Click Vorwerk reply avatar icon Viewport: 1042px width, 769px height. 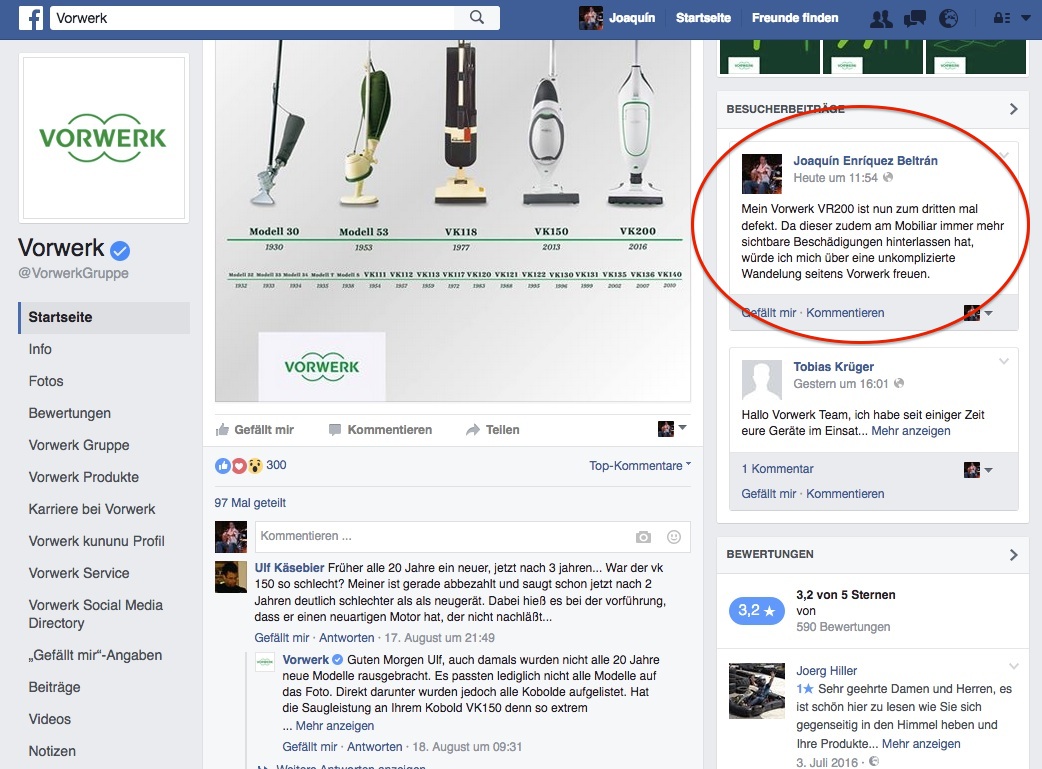tap(265, 663)
